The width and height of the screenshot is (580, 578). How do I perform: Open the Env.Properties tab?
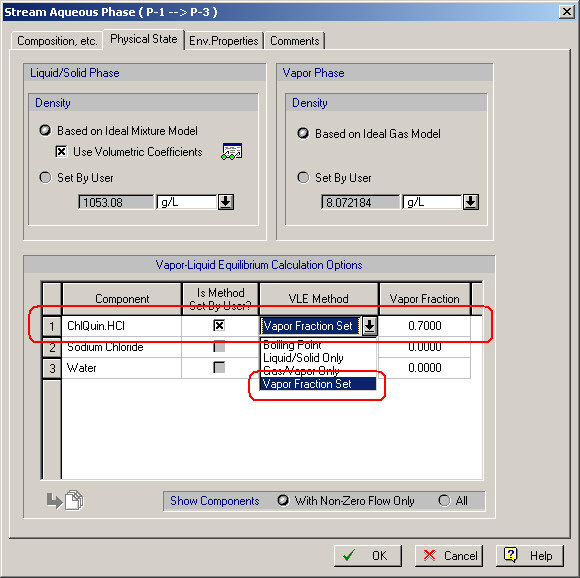pyautogui.click(x=224, y=41)
